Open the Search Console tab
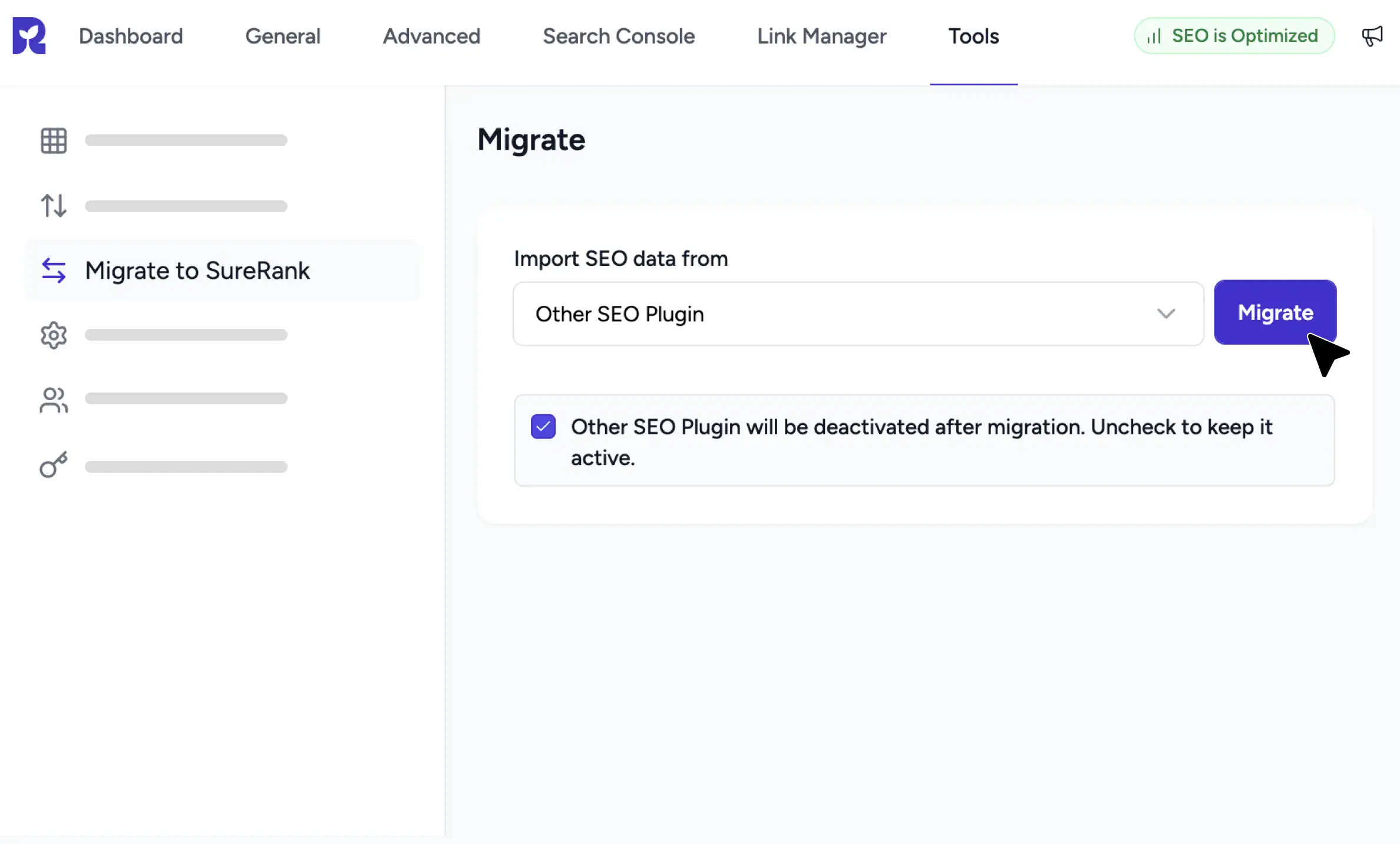1400x844 pixels. pyautogui.click(x=619, y=36)
